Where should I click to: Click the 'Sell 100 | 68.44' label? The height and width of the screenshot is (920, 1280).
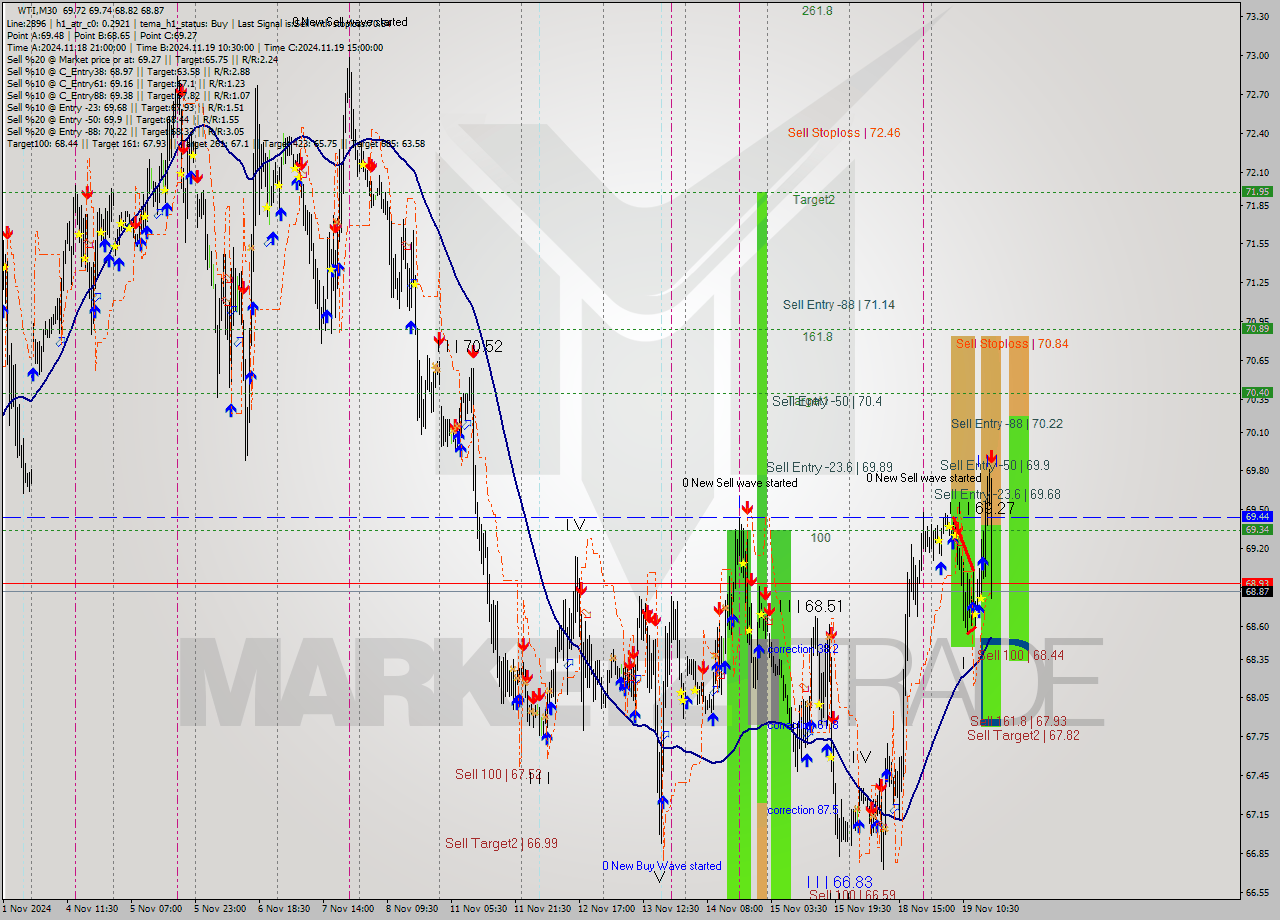[x=1020, y=655]
